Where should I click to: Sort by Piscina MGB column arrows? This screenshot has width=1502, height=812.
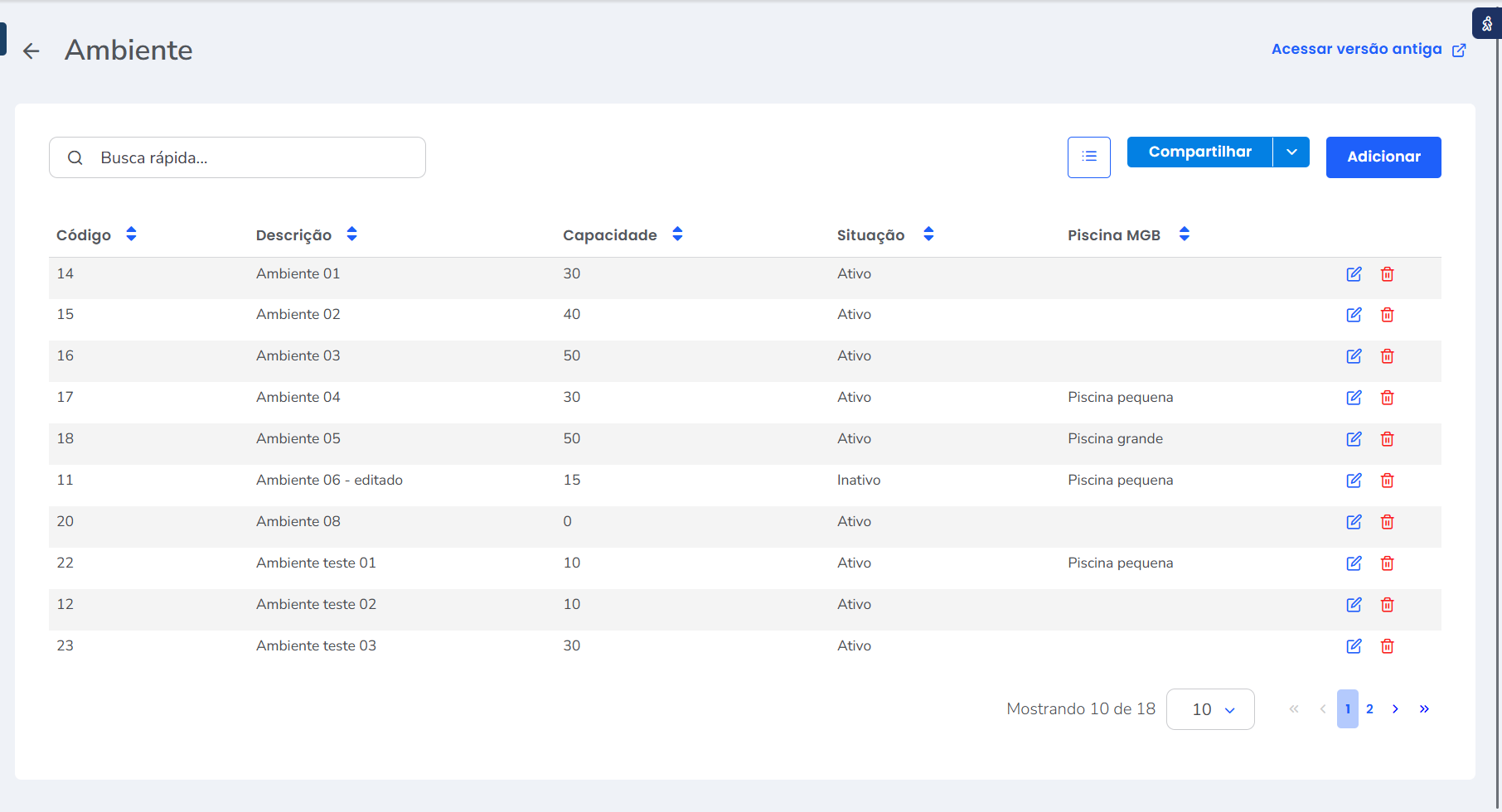pyautogui.click(x=1184, y=234)
